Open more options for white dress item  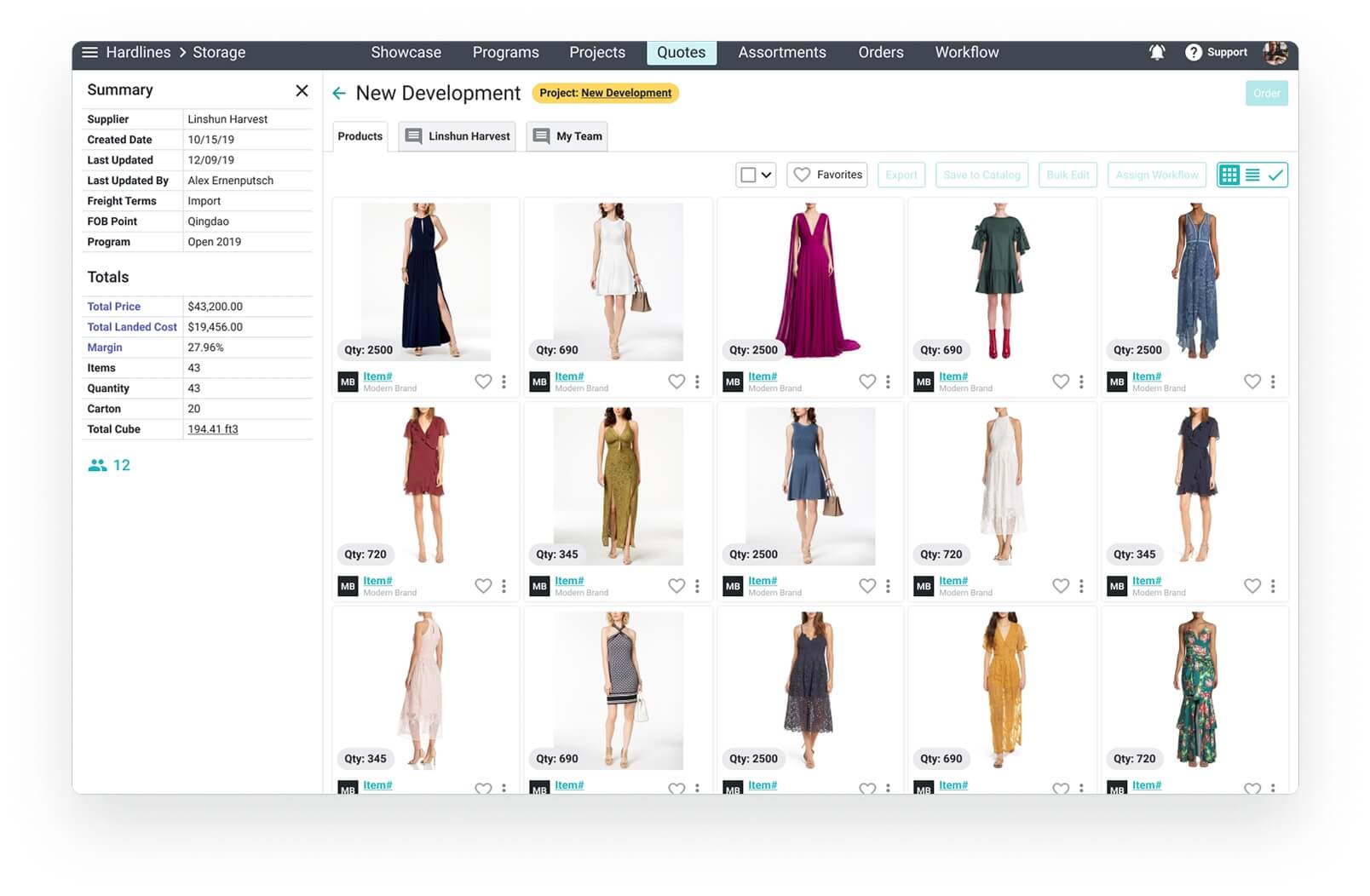(697, 382)
